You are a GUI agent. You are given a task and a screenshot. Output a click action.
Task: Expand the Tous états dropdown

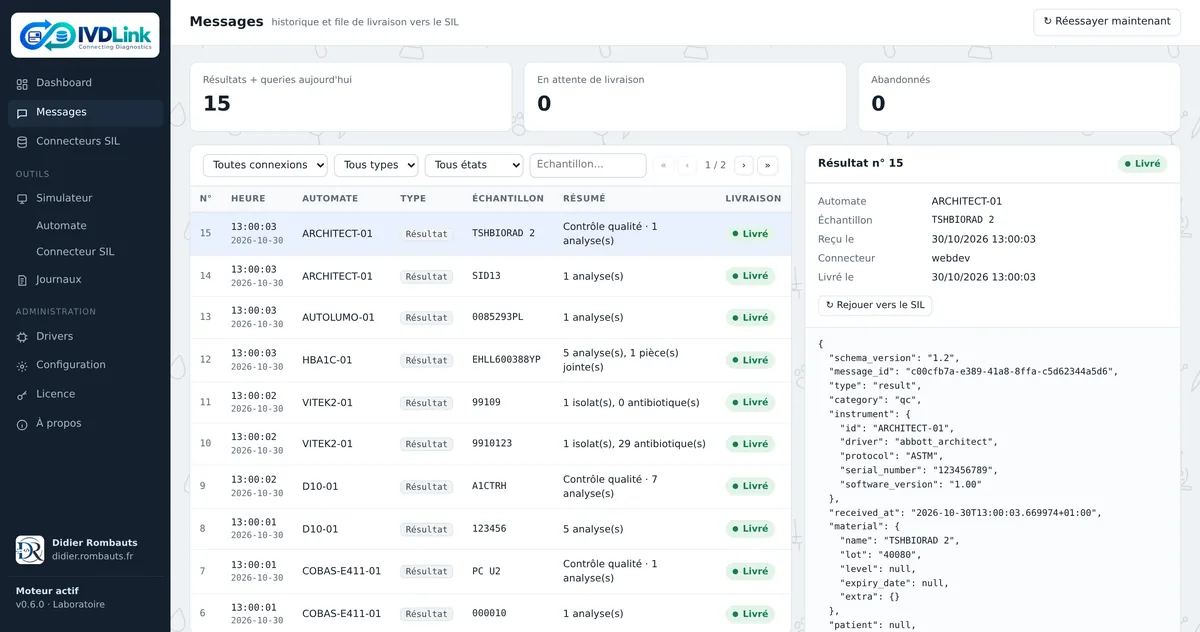474,165
